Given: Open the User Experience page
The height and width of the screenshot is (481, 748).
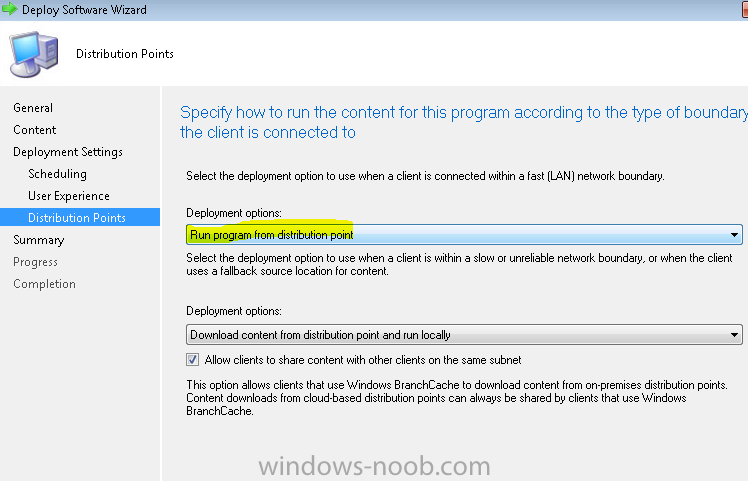Looking at the screenshot, I should coord(69,196).
